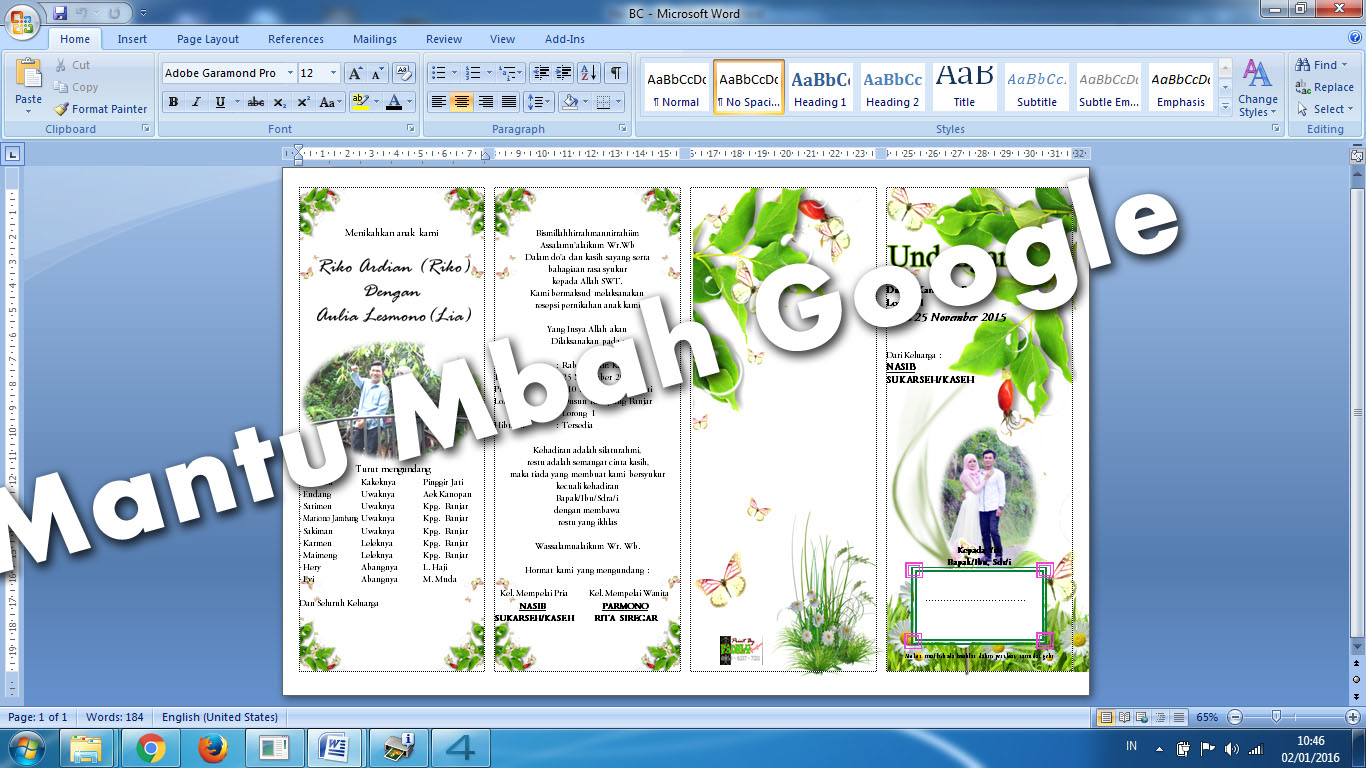Open the font name dropdown
1366x768 pixels.
290,73
